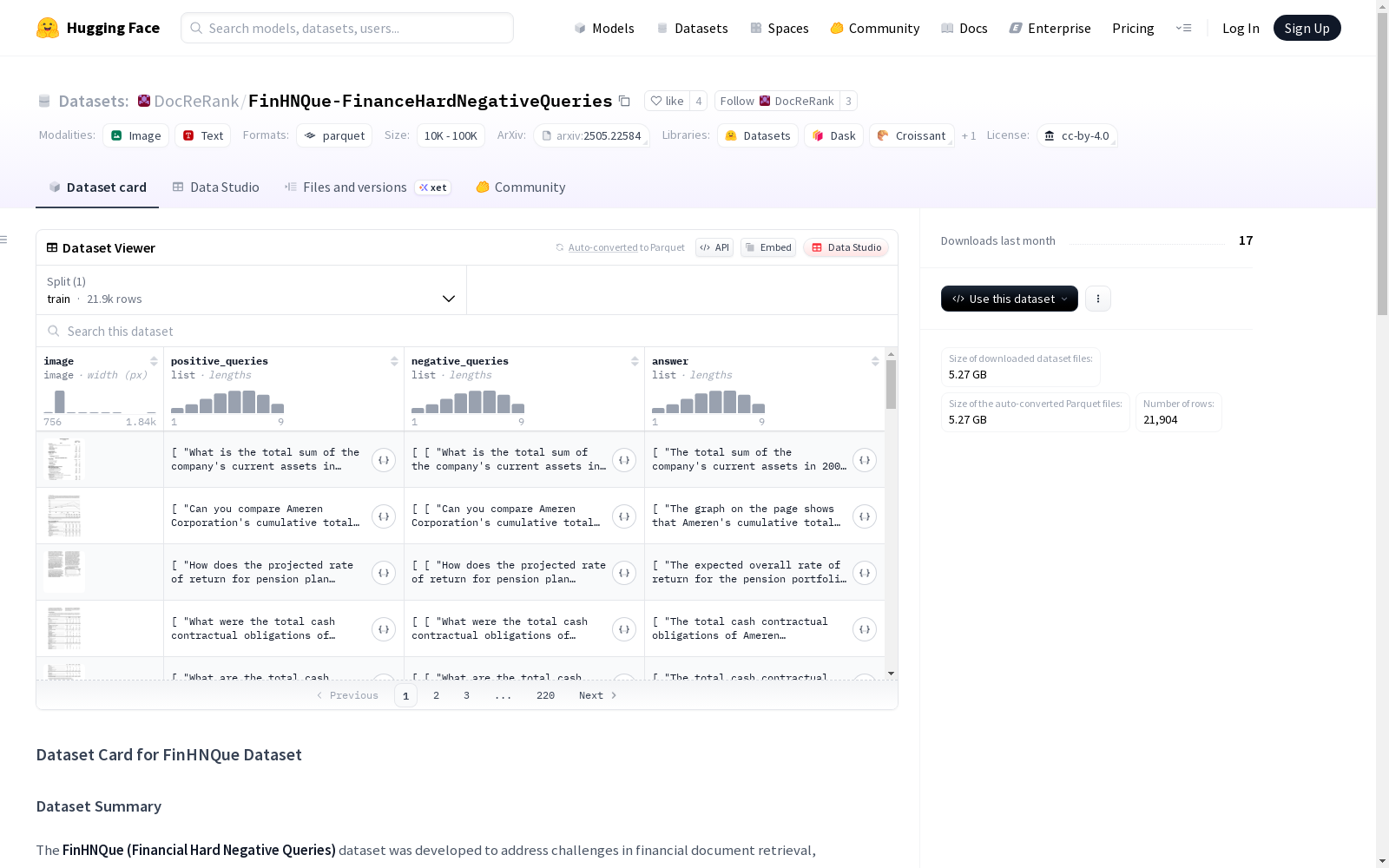
Task: Open the DocReRank organization avatar link
Action: 144,101
